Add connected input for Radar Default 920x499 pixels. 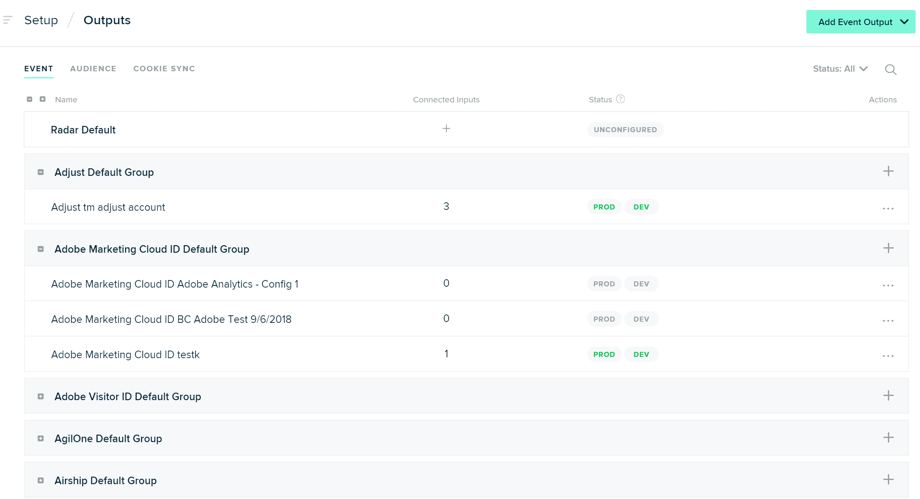446,129
